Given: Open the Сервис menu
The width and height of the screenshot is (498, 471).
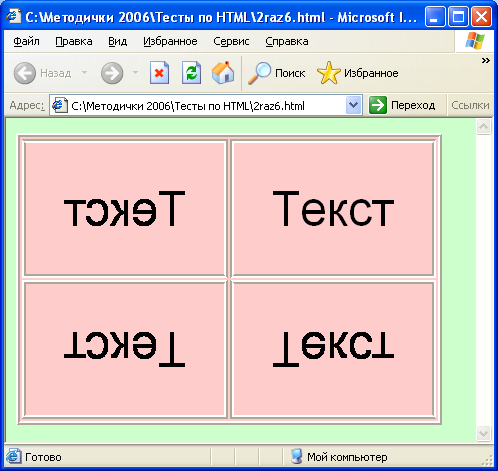Looking at the screenshot, I should (x=231, y=41).
